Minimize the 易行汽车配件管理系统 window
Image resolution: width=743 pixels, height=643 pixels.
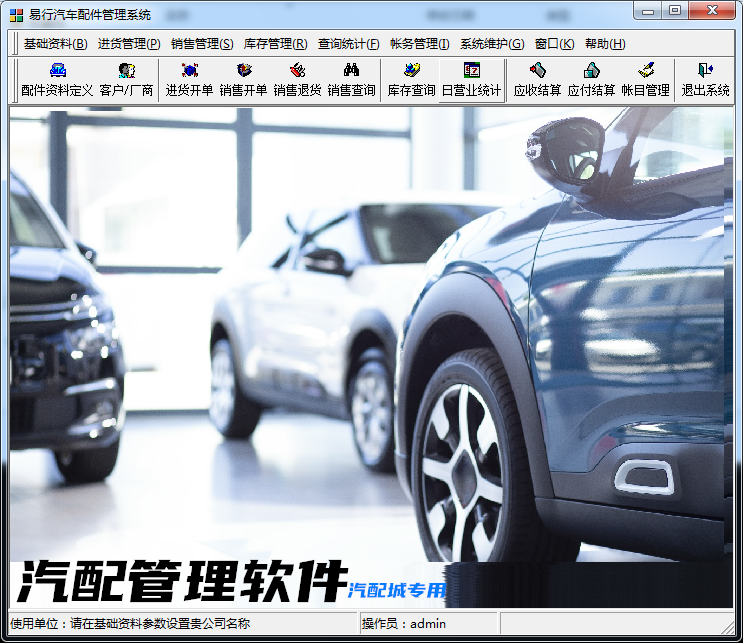coord(647,10)
